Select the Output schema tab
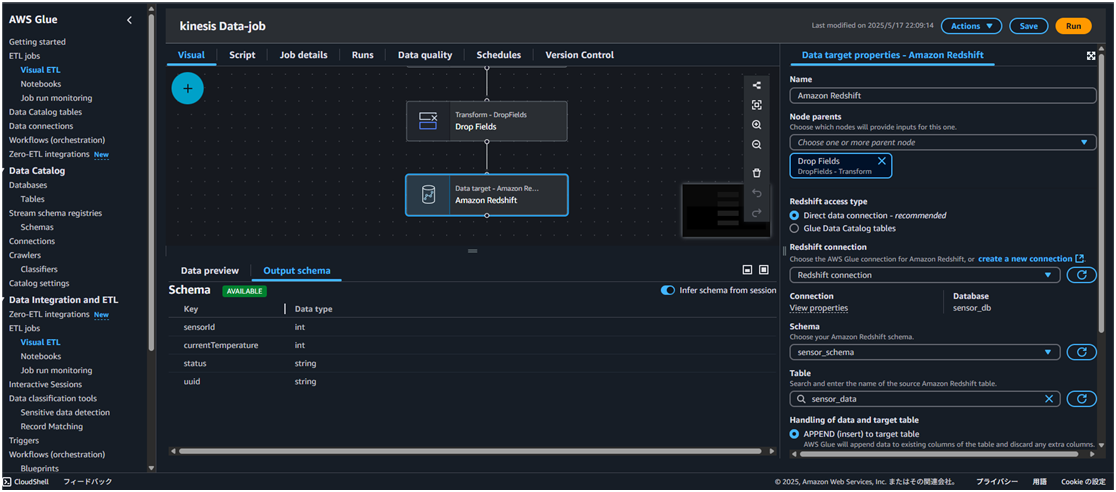 tap(297, 271)
